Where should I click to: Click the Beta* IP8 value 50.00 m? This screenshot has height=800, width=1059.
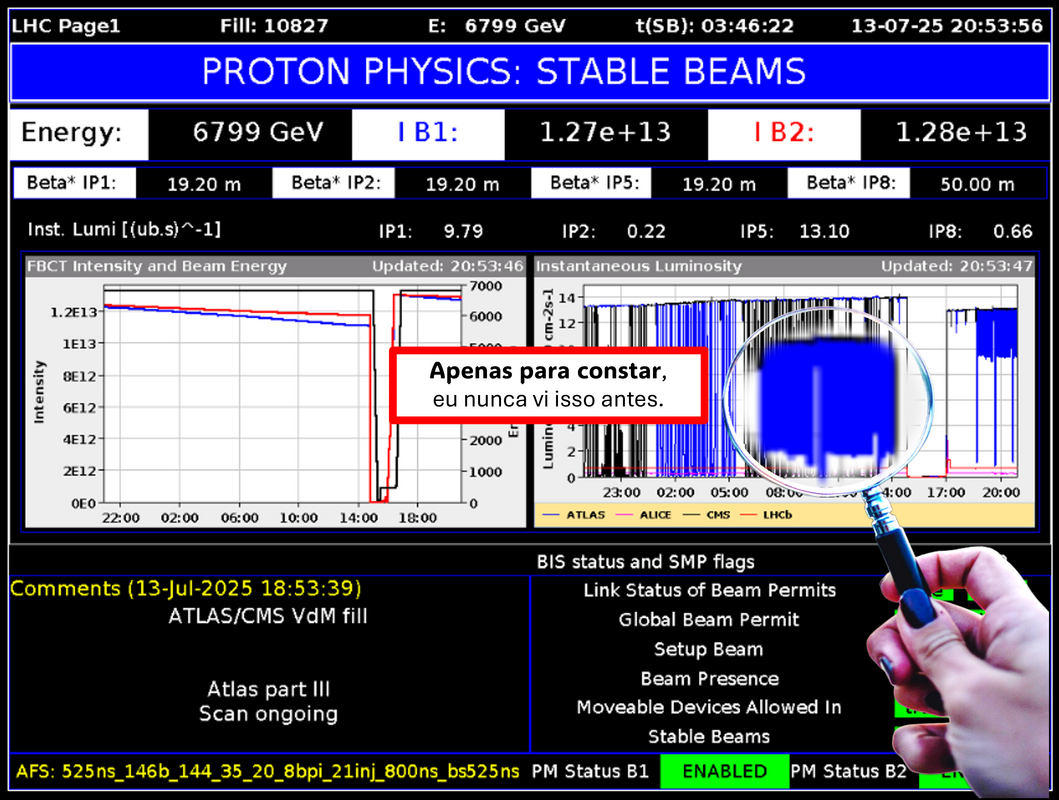[x=963, y=184]
